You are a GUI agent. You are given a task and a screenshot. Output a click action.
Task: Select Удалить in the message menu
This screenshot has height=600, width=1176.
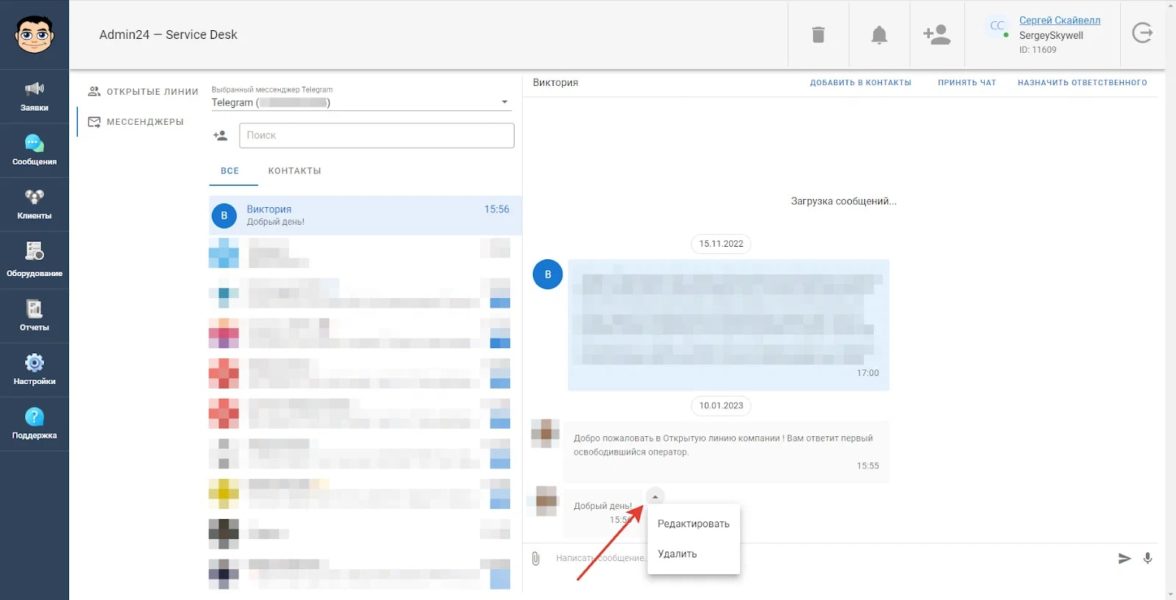677,554
